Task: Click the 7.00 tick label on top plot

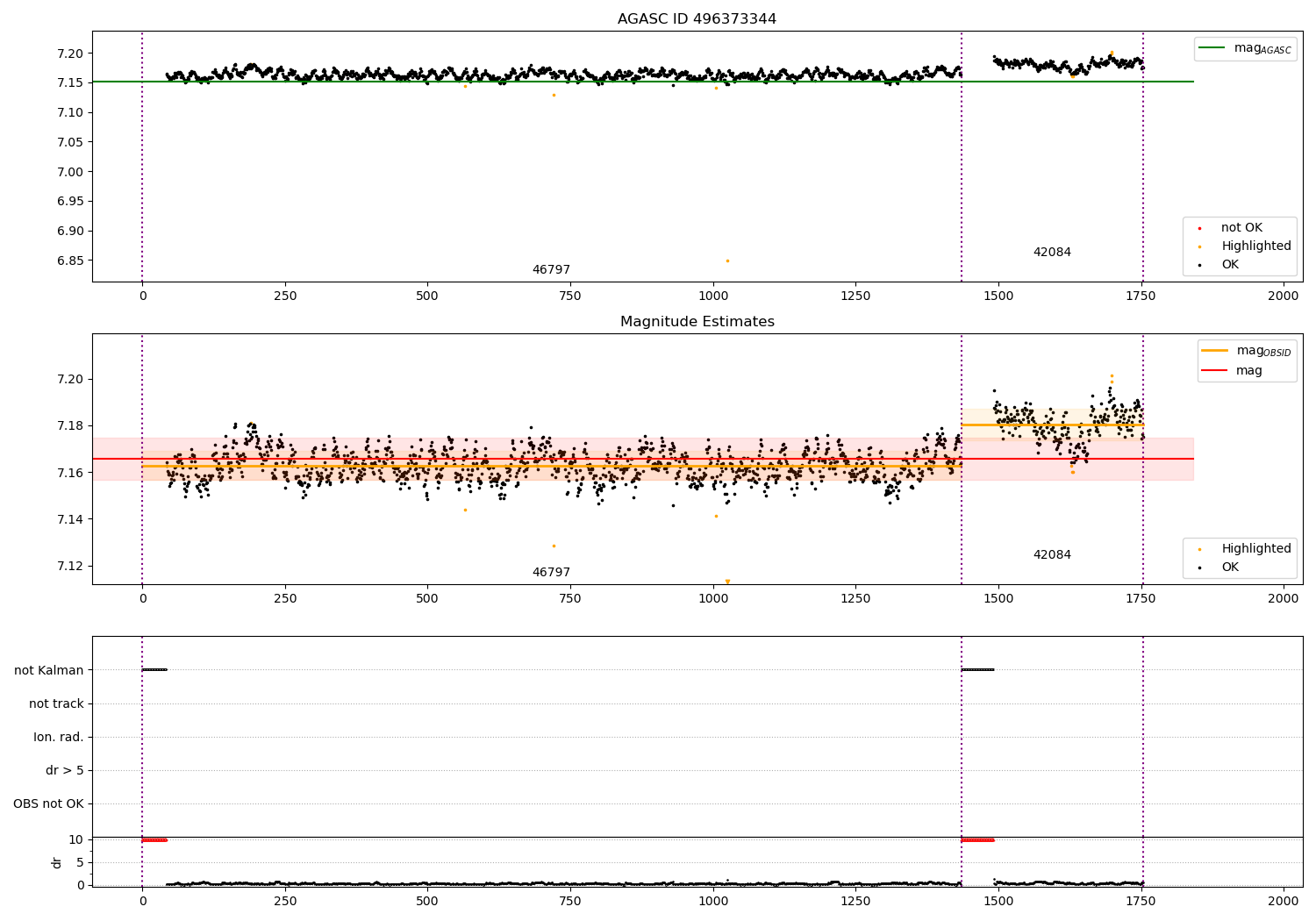Action: click(x=71, y=172)
